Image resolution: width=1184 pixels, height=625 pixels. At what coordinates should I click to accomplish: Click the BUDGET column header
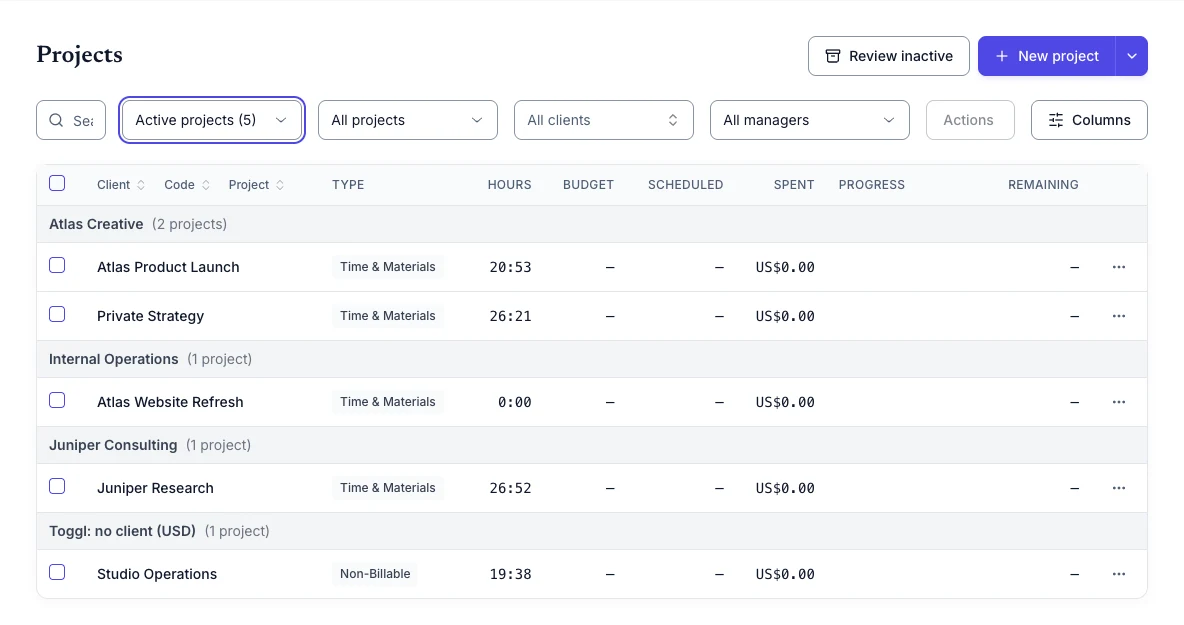point(588,185)
